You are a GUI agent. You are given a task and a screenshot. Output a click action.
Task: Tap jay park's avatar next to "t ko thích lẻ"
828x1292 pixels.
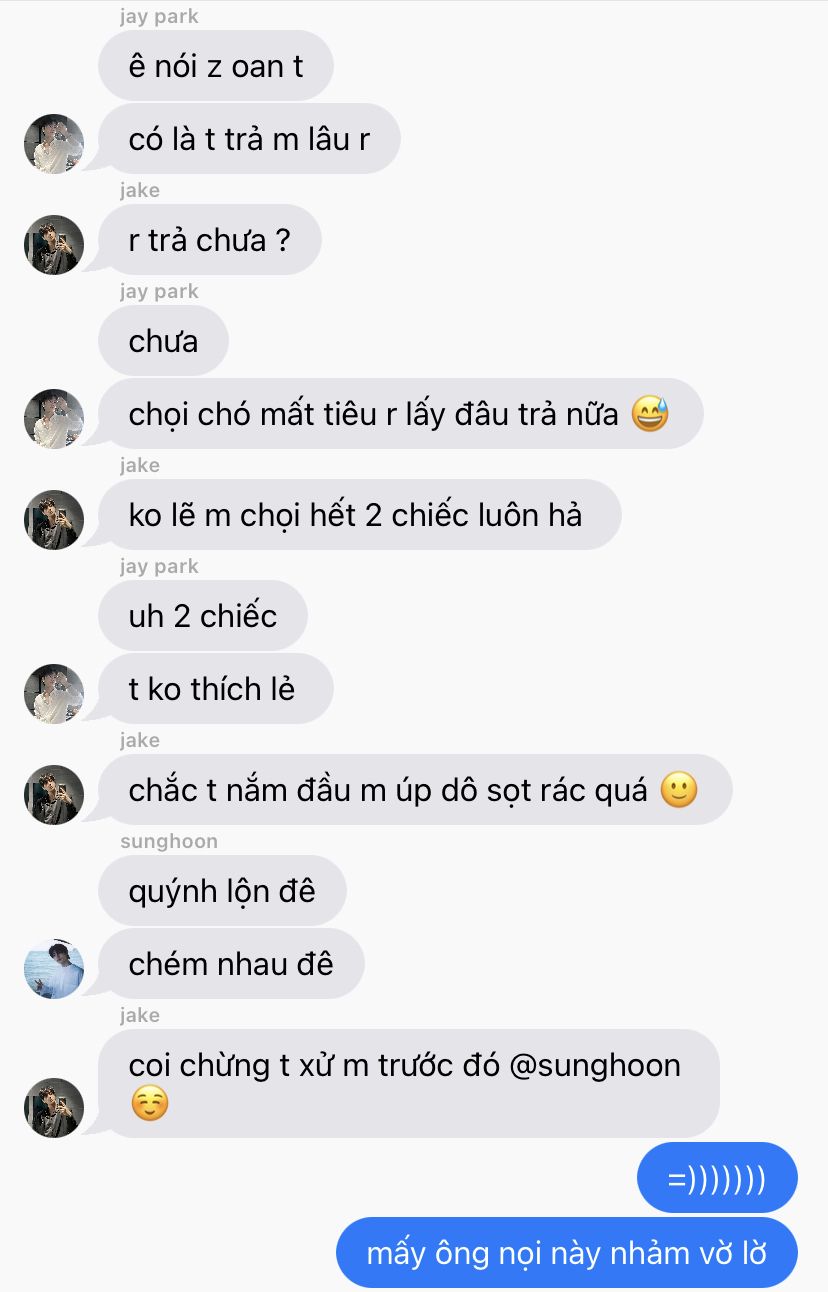(x=54, y=694)
